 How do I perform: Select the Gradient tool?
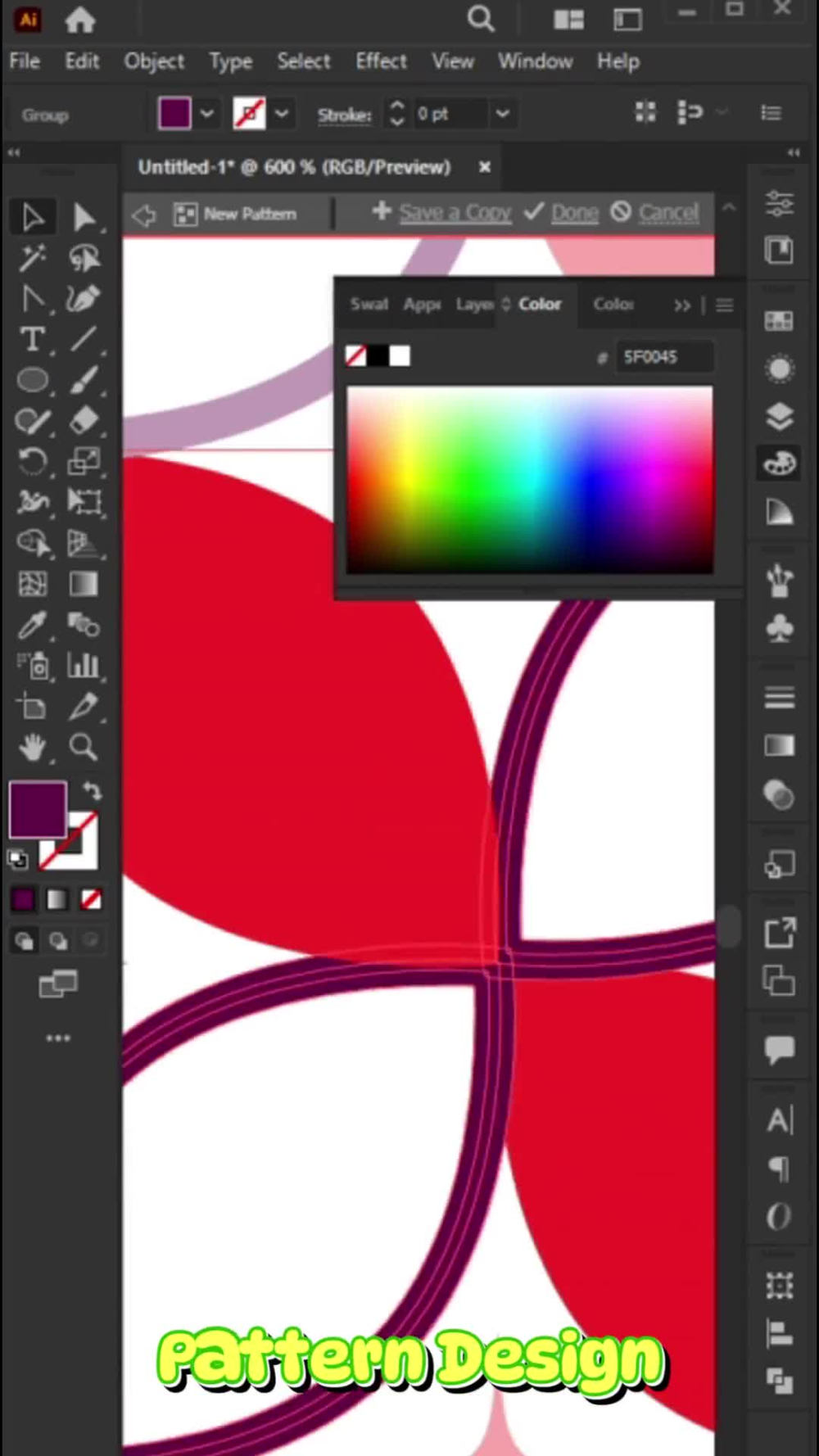click(x=84, y=584)
